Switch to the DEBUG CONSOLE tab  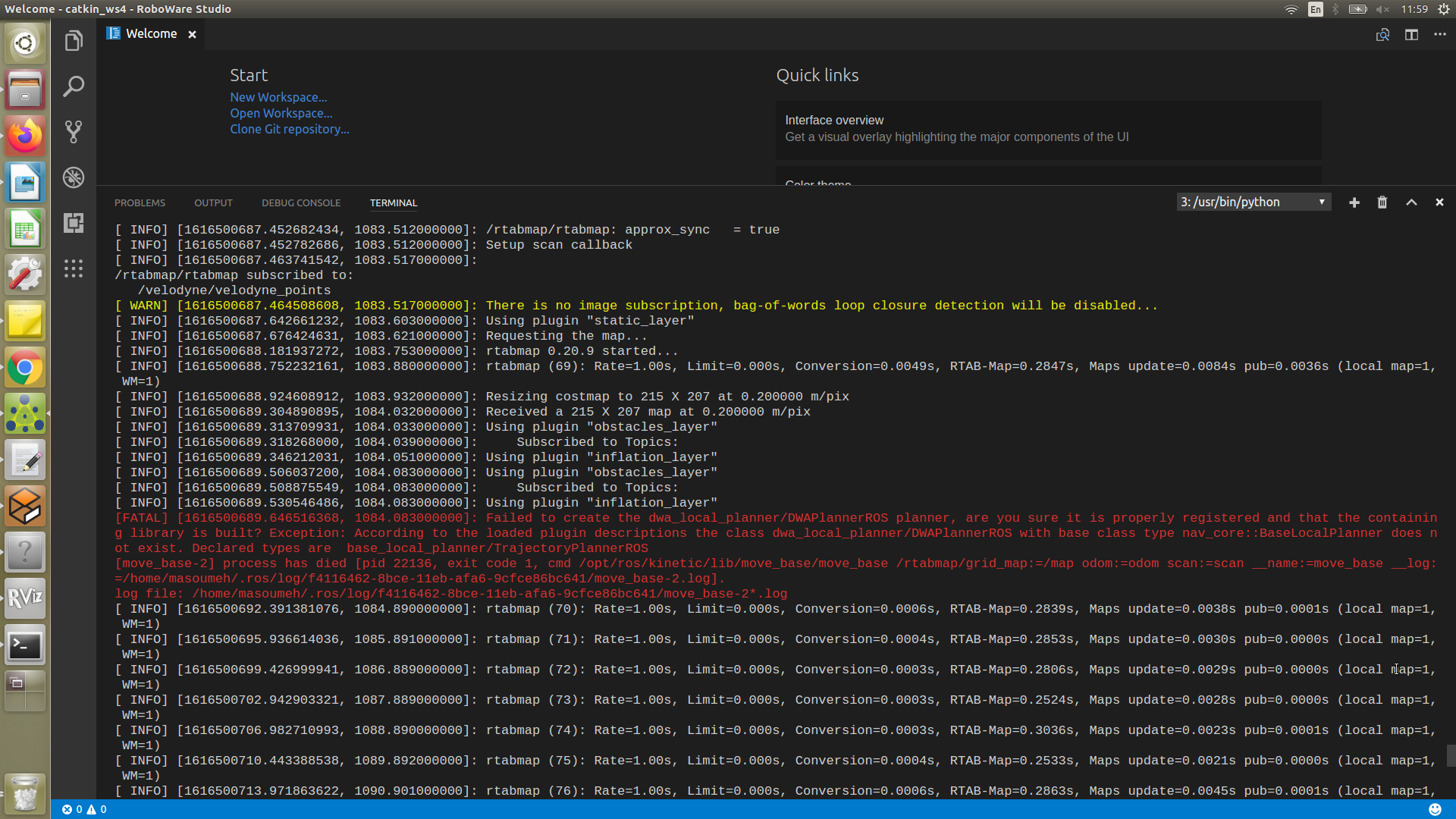coord(301,203)
